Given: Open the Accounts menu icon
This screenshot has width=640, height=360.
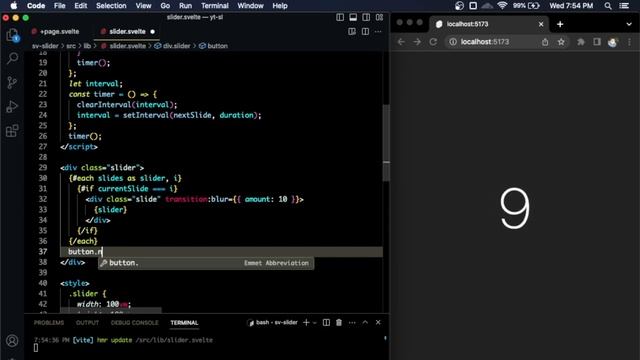Looking at the screenshot, I should (12, 340).
